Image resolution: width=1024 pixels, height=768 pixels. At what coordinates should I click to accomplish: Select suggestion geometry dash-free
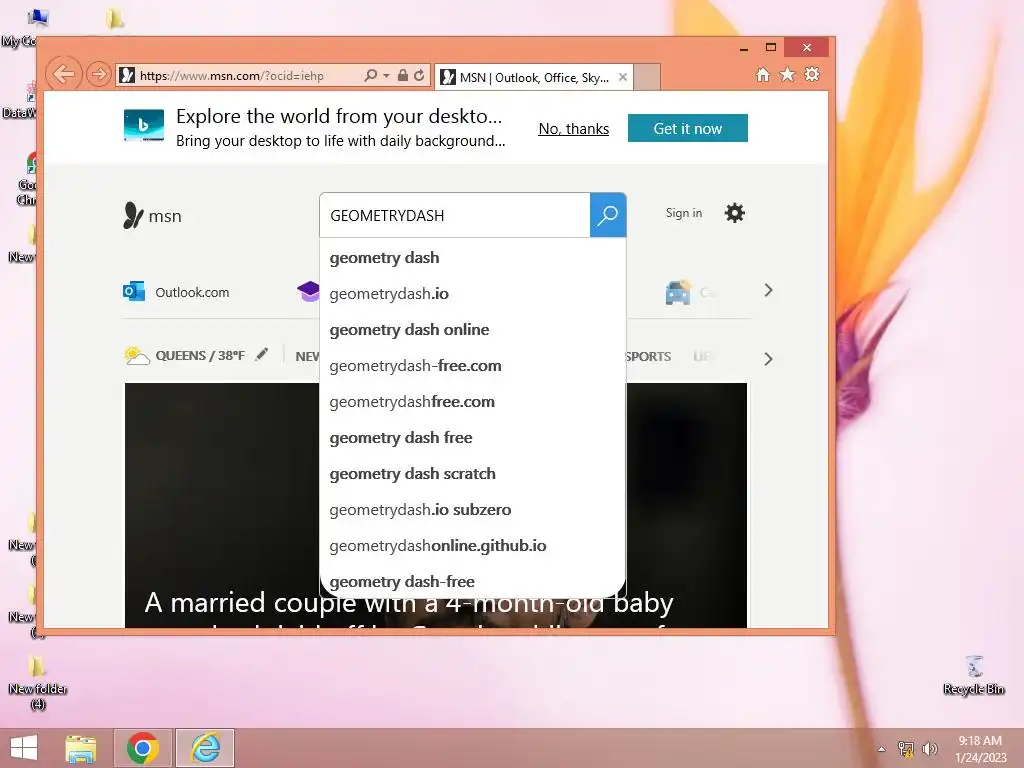coord(473,581)
